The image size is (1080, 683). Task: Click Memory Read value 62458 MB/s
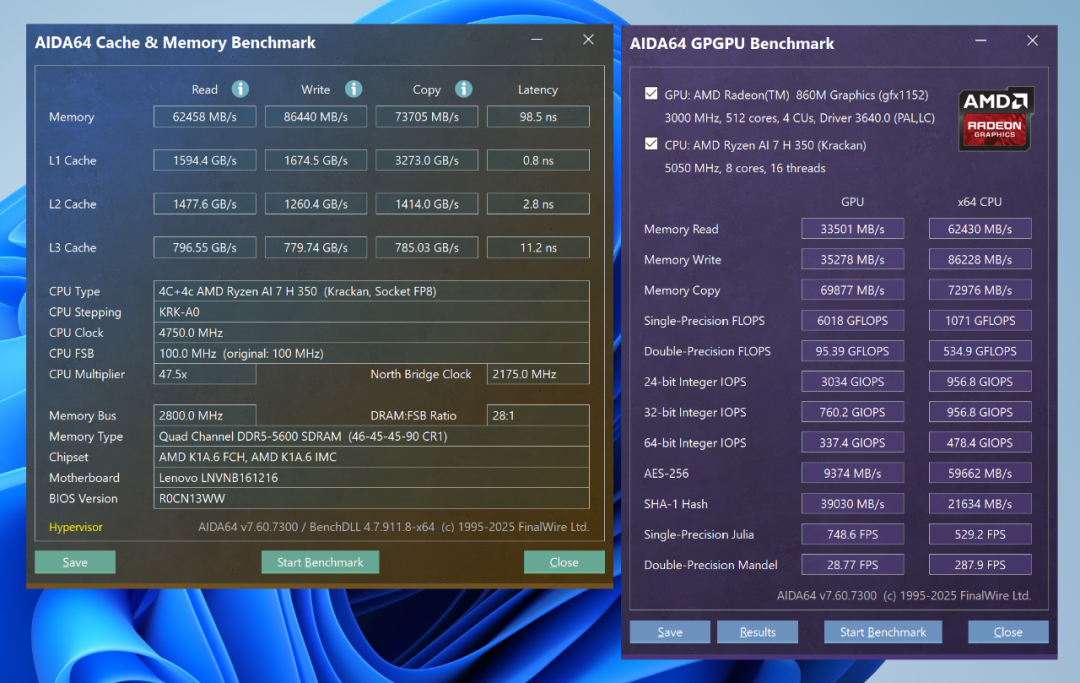coord(205,117)
